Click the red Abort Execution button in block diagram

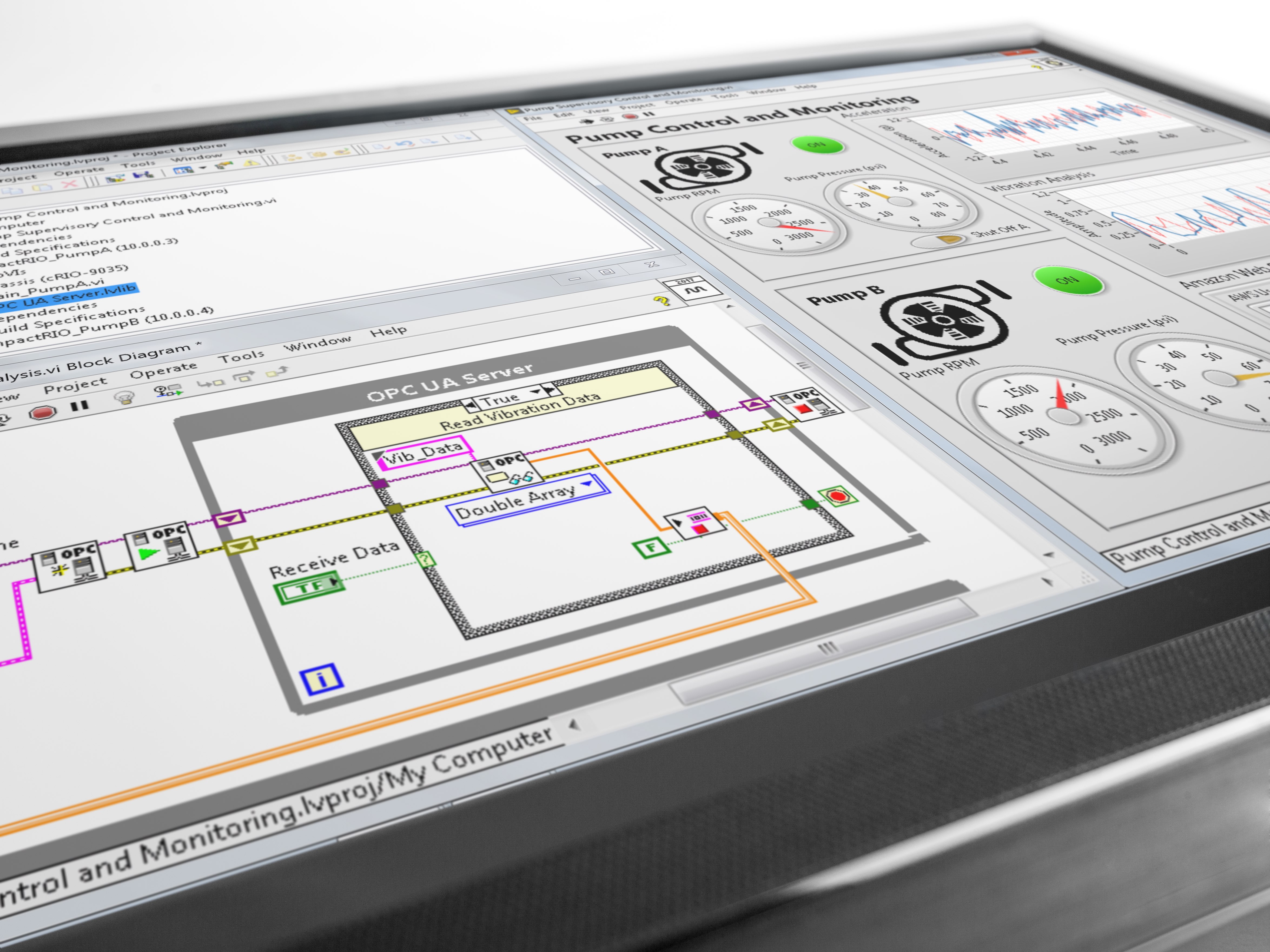pos(44,412)
